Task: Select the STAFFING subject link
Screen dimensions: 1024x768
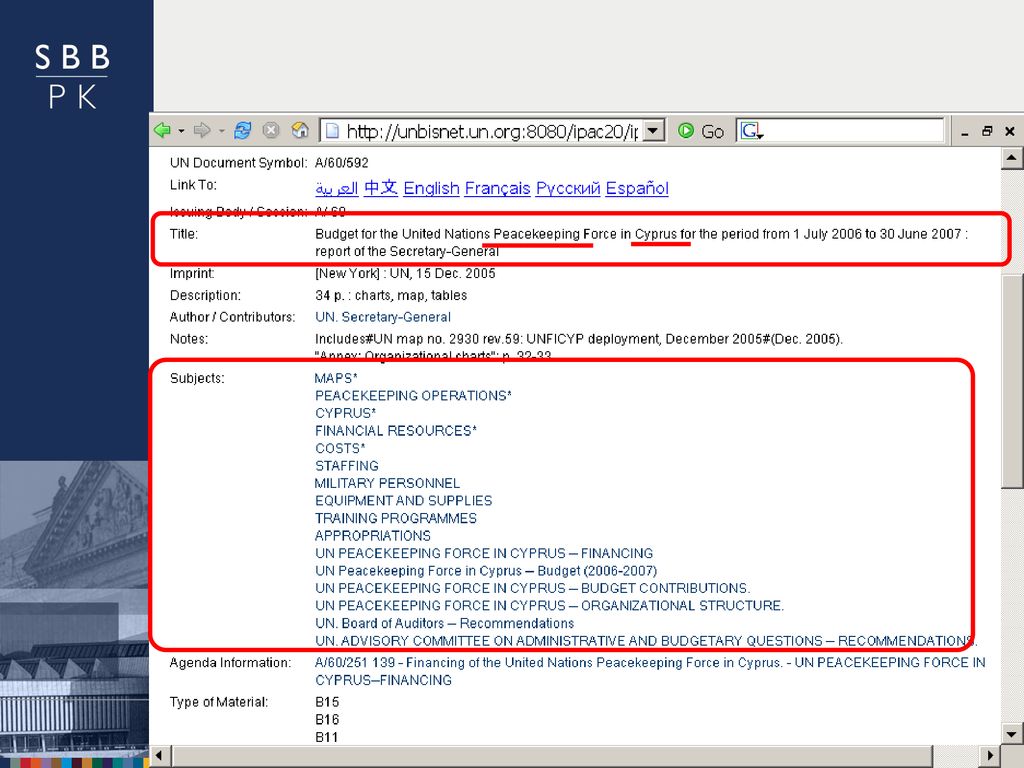Action: coord(347,466)
